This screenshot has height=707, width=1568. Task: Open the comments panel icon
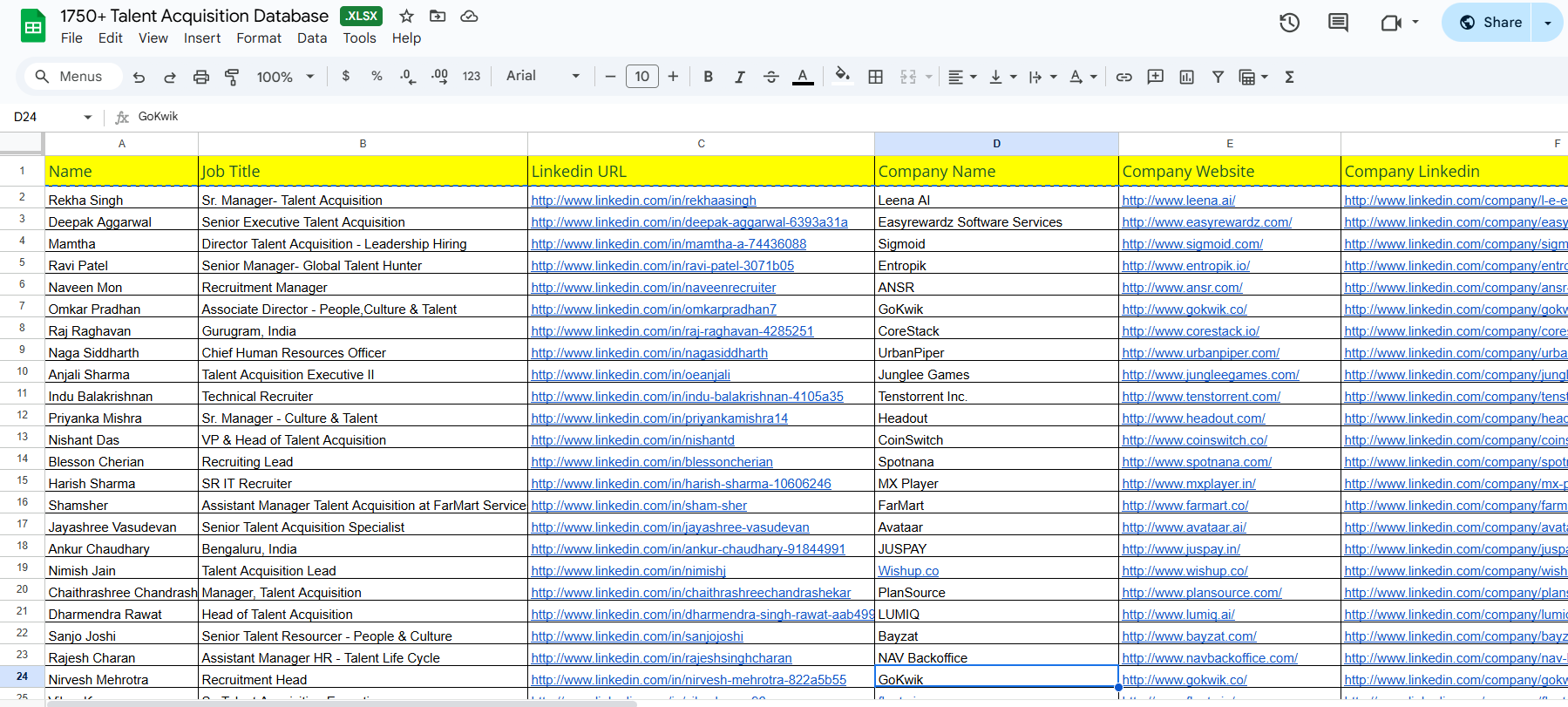pos(1338,23)
